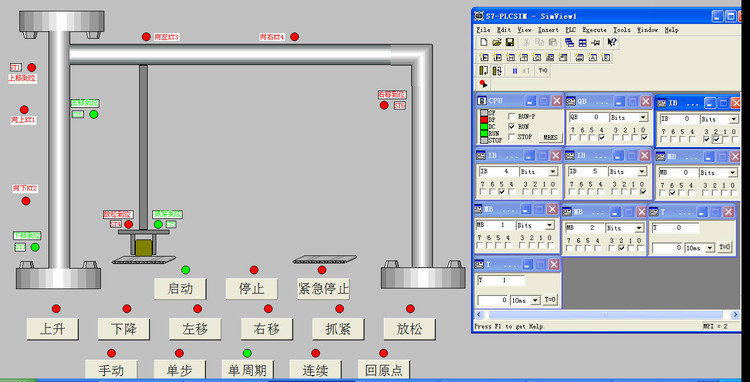The width and height of the screenshot is (750, 382).
Task: Insert an Input Variable subwindow icon
Action: [484, 57]
